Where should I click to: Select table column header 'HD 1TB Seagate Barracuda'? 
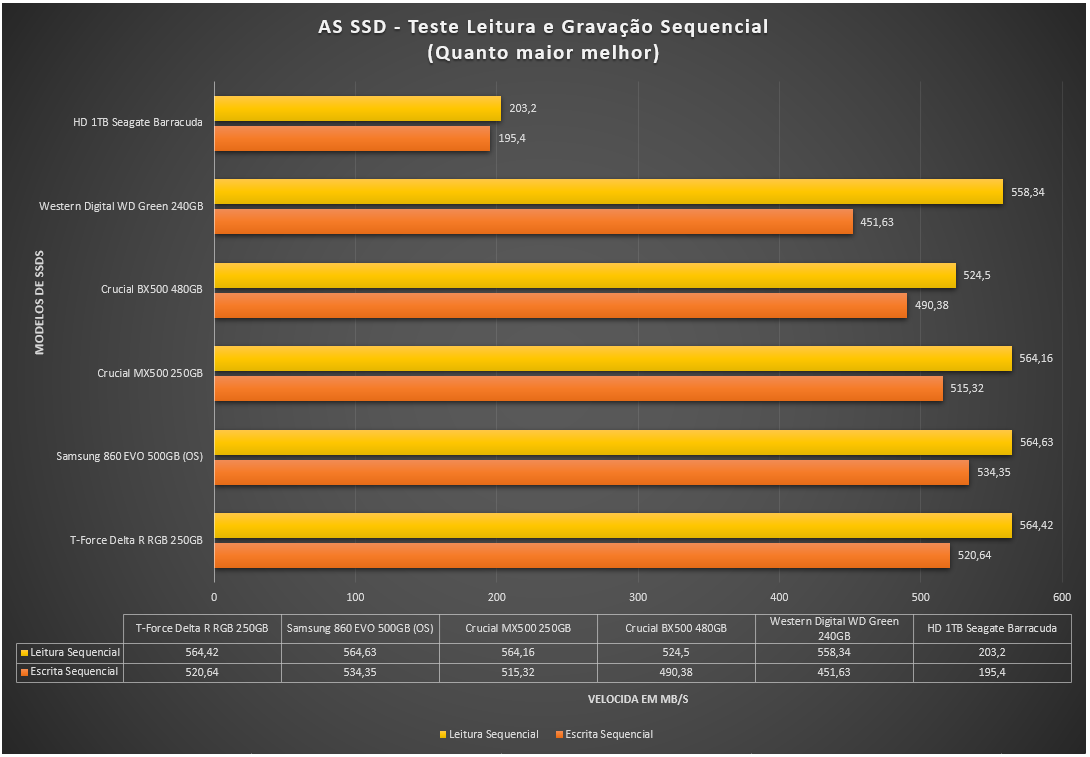992,628
